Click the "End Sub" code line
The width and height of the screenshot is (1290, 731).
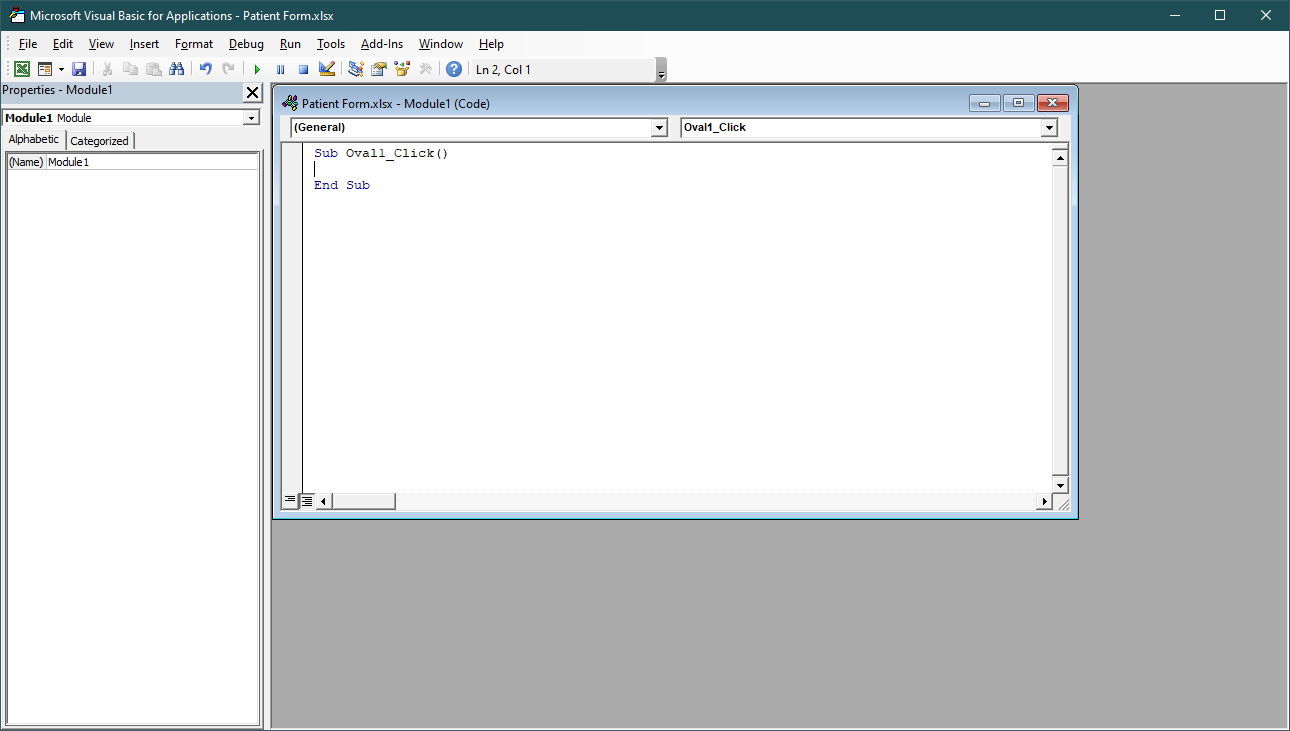click(342, 185)
